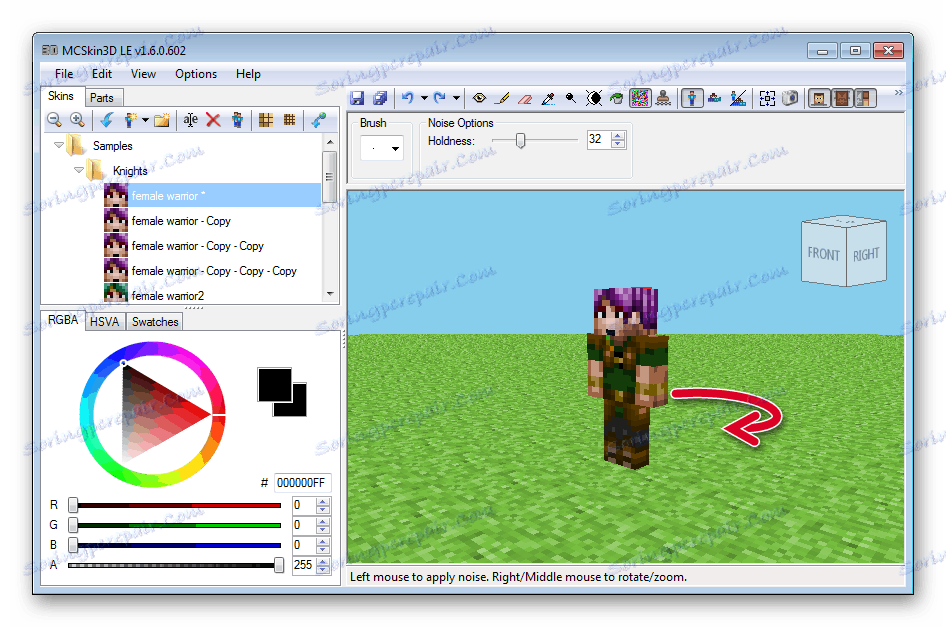Select the Dropper tool
The height and width of the screenshot is (627, 946).
(547, 97)
